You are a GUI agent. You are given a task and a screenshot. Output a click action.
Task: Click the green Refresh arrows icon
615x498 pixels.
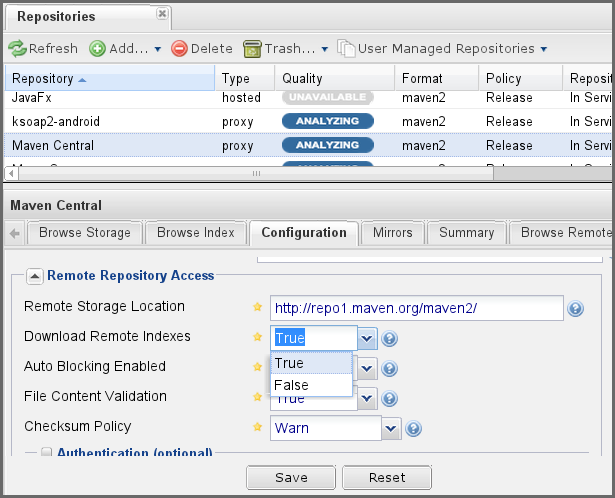(17, 49)
